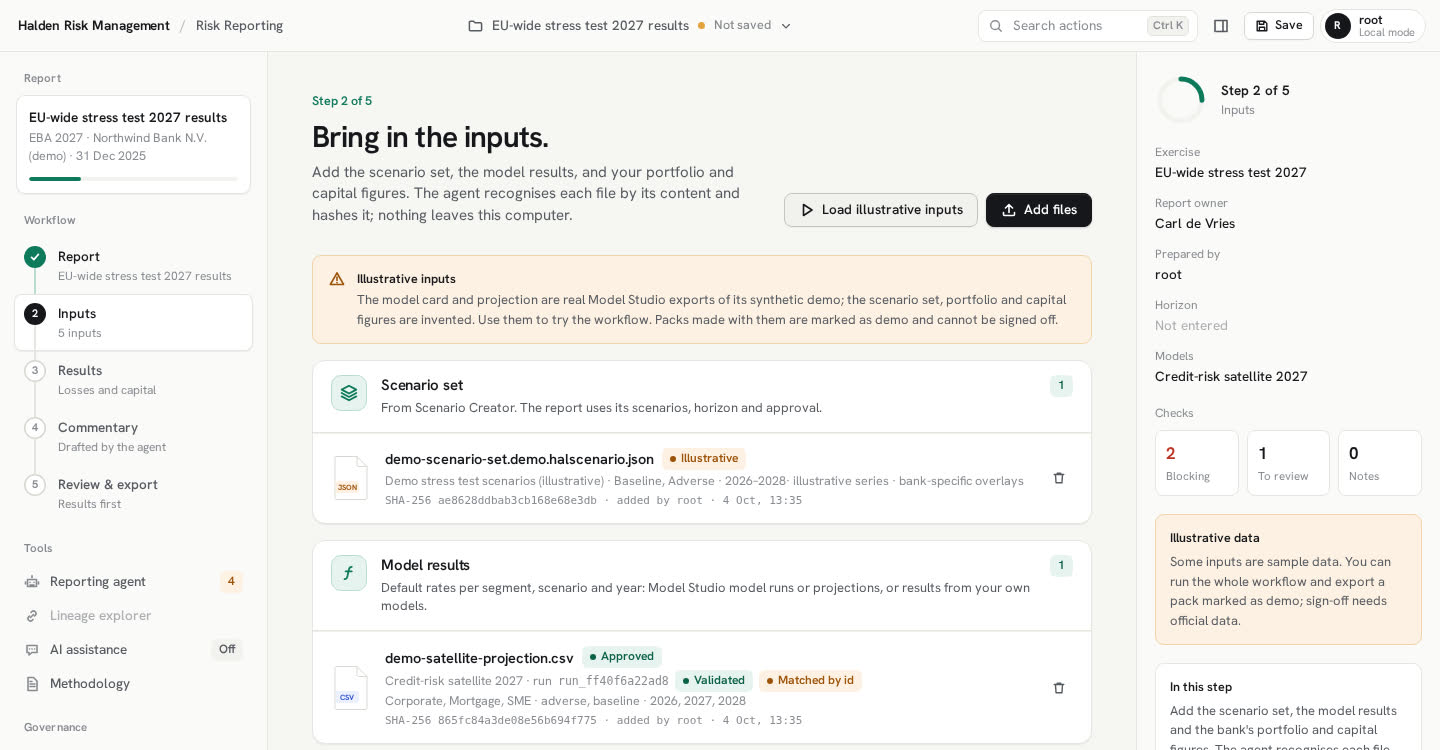This screenshot has height=750, width=1440.
Task: Click the Validated tag
Action: [x=714, y=680]
